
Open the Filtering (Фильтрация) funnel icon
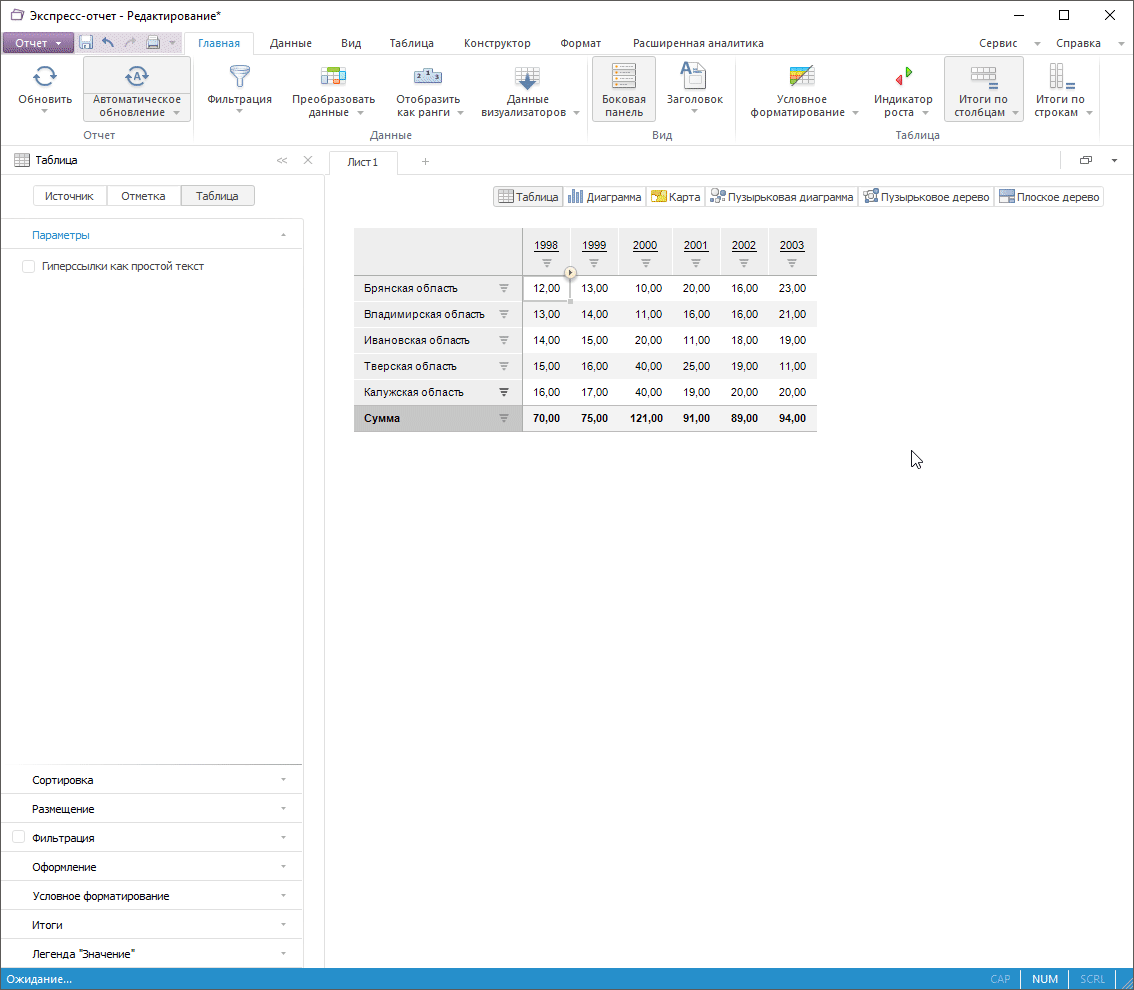coord(239,77)
